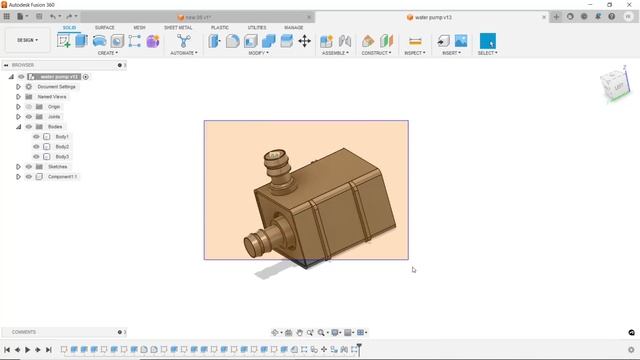Click the Insert Derive icon
The image size is (640, 360).
coord(443,41)
